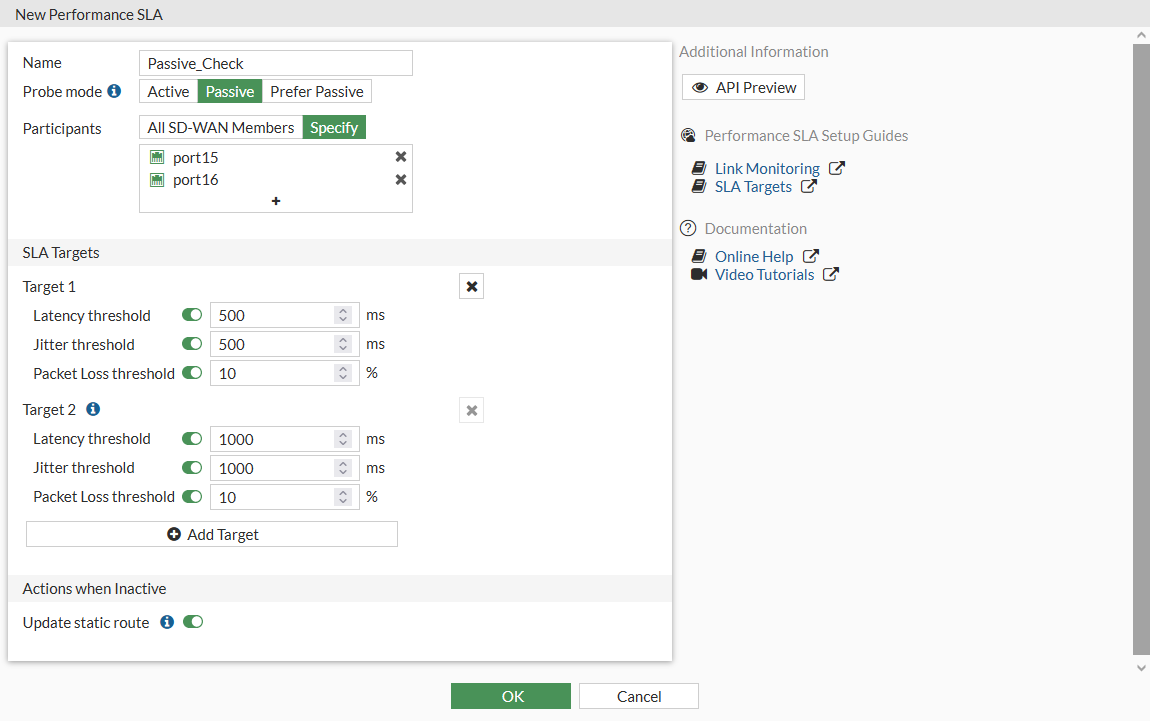Click Probe mode info icon

click(x=114, y=91)
